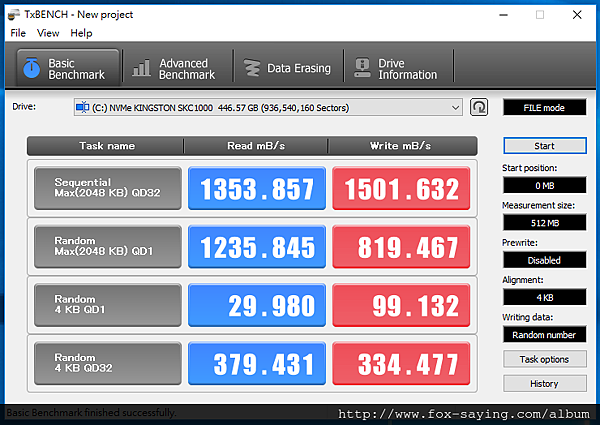This screenshot has height=425, width=600.
Task: Click the Random Max(2048 KB) QD1 task button
Action: pos(108,246)
